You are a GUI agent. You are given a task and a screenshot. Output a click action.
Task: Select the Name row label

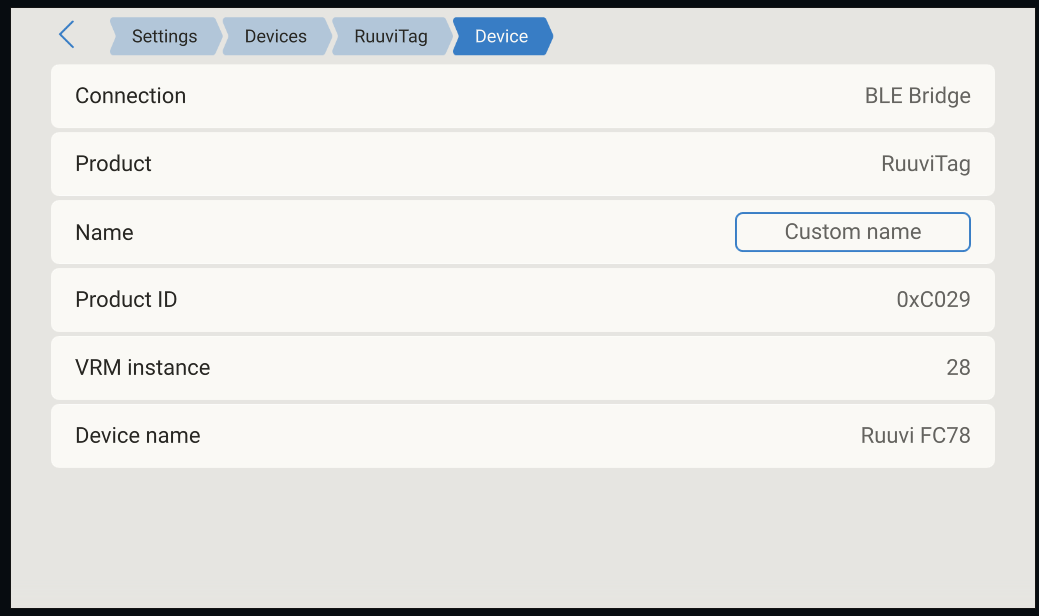coord(104,232)
